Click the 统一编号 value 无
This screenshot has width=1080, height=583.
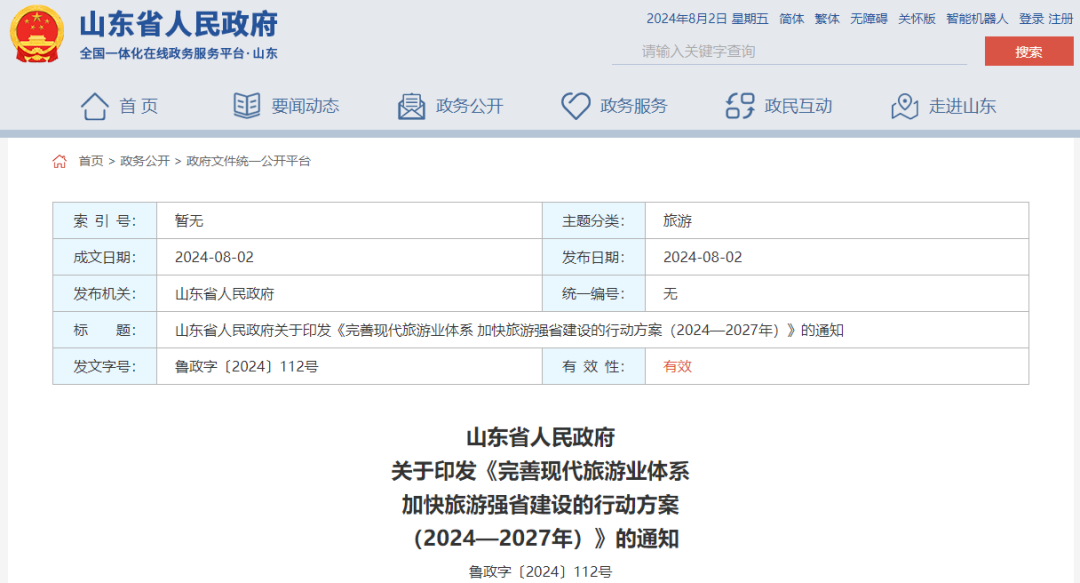tap(670, 294)
